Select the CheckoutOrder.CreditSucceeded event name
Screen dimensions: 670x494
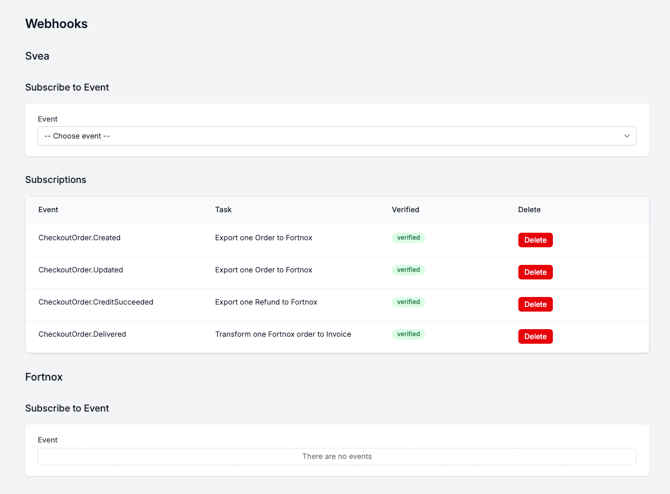coord(95,302)
